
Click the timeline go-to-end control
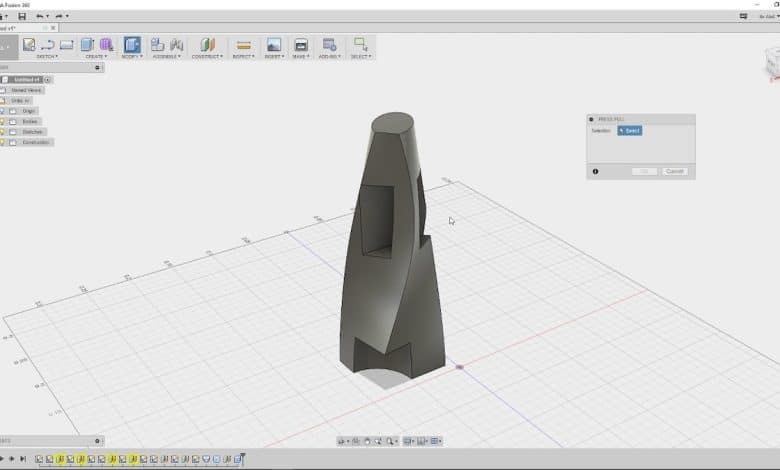pyautogui.click(x=23, y=459)
